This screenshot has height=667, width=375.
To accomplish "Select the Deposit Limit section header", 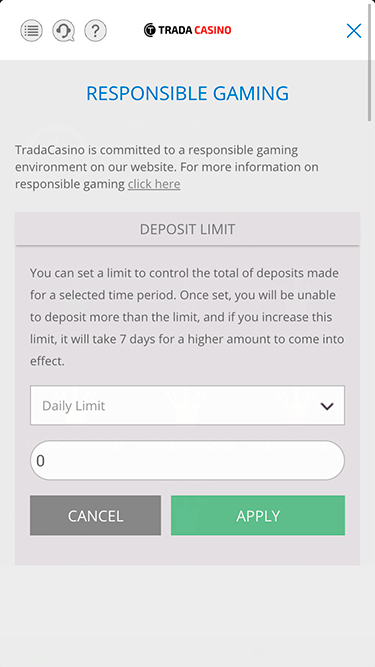I will pos(188,229).
